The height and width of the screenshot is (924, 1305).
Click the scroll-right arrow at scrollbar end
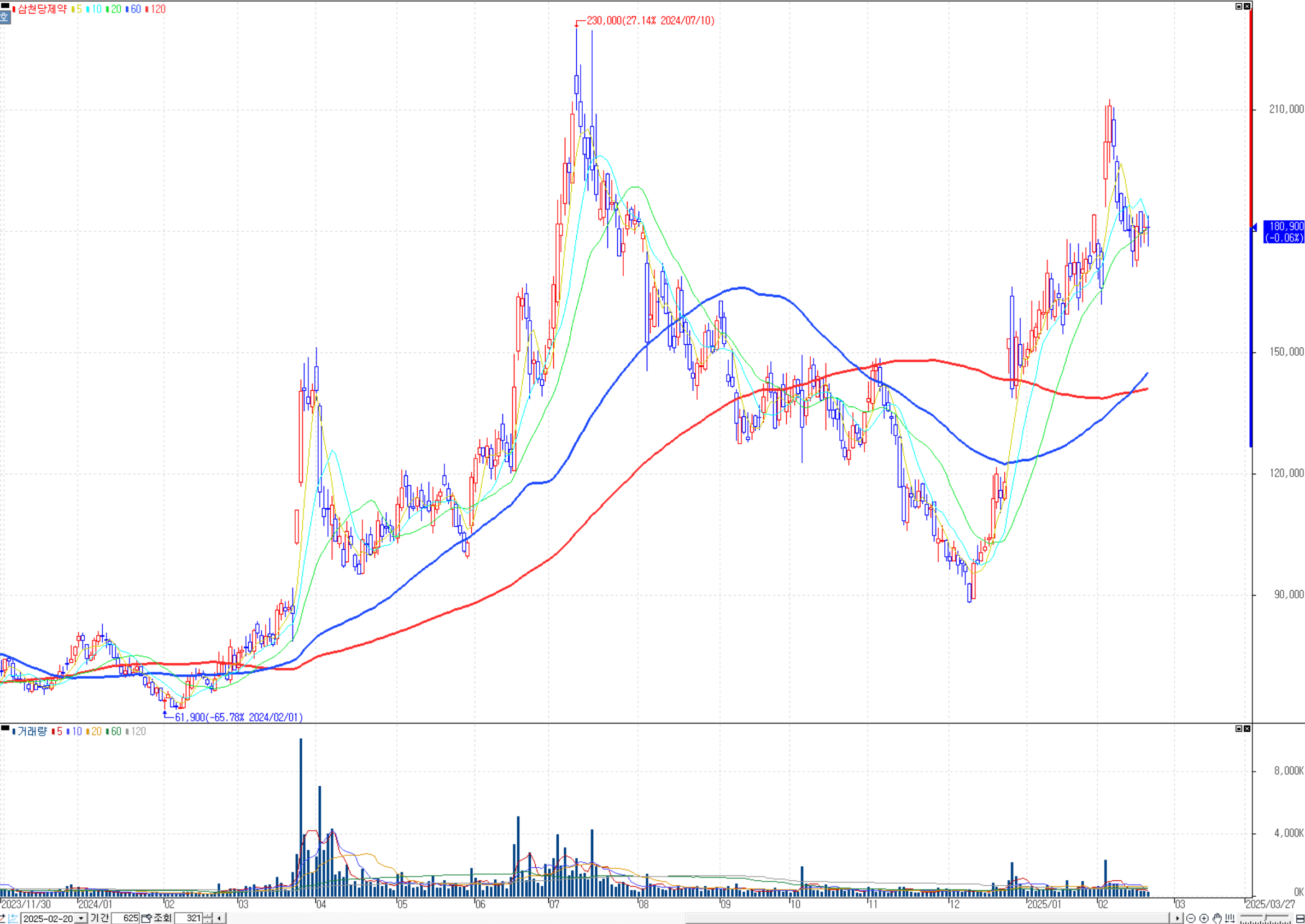tap(1178, 919)
